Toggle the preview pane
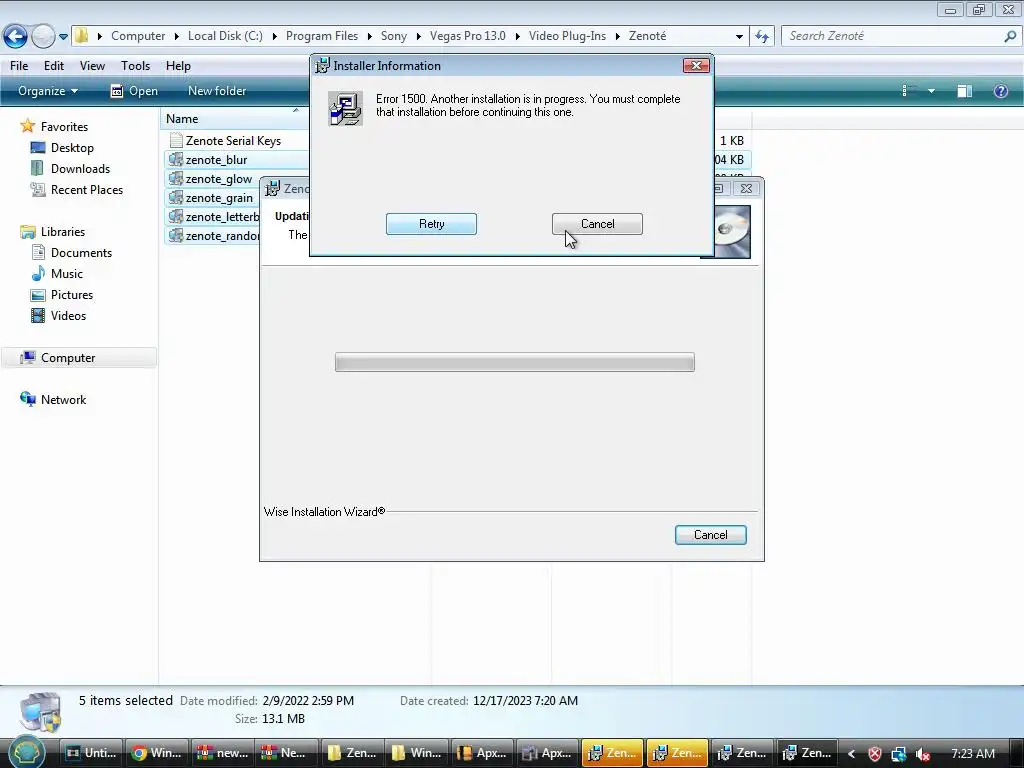1024x768 pixels. pyautogui.click(x=965, y=91)
